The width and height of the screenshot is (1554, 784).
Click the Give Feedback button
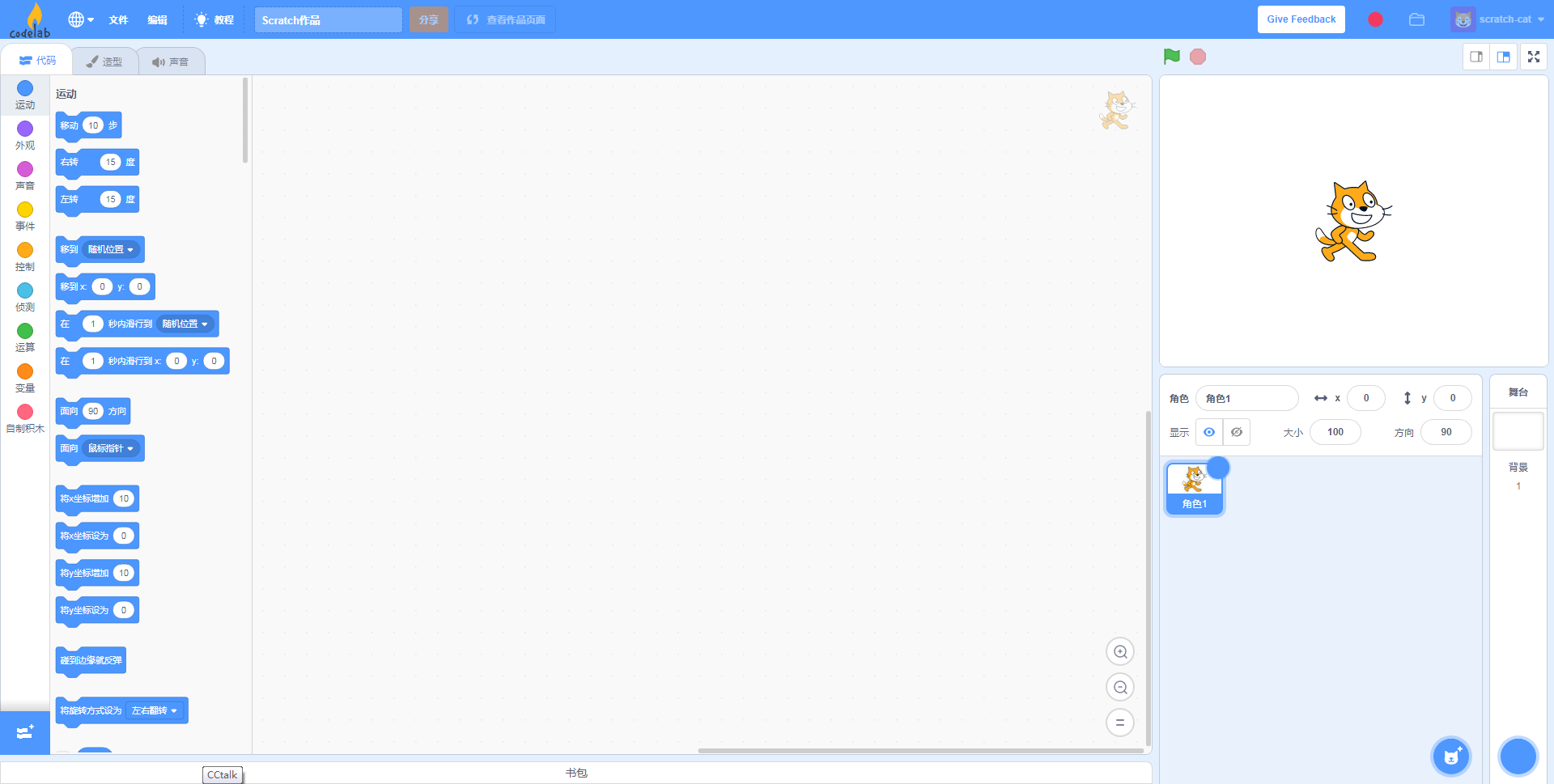click(x=1301, y=19)
